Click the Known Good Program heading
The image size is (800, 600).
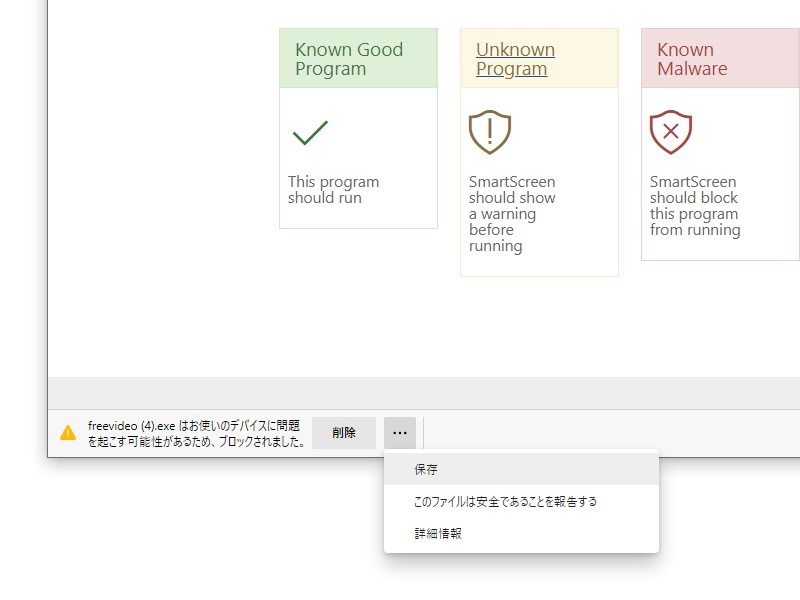(349, 59)
